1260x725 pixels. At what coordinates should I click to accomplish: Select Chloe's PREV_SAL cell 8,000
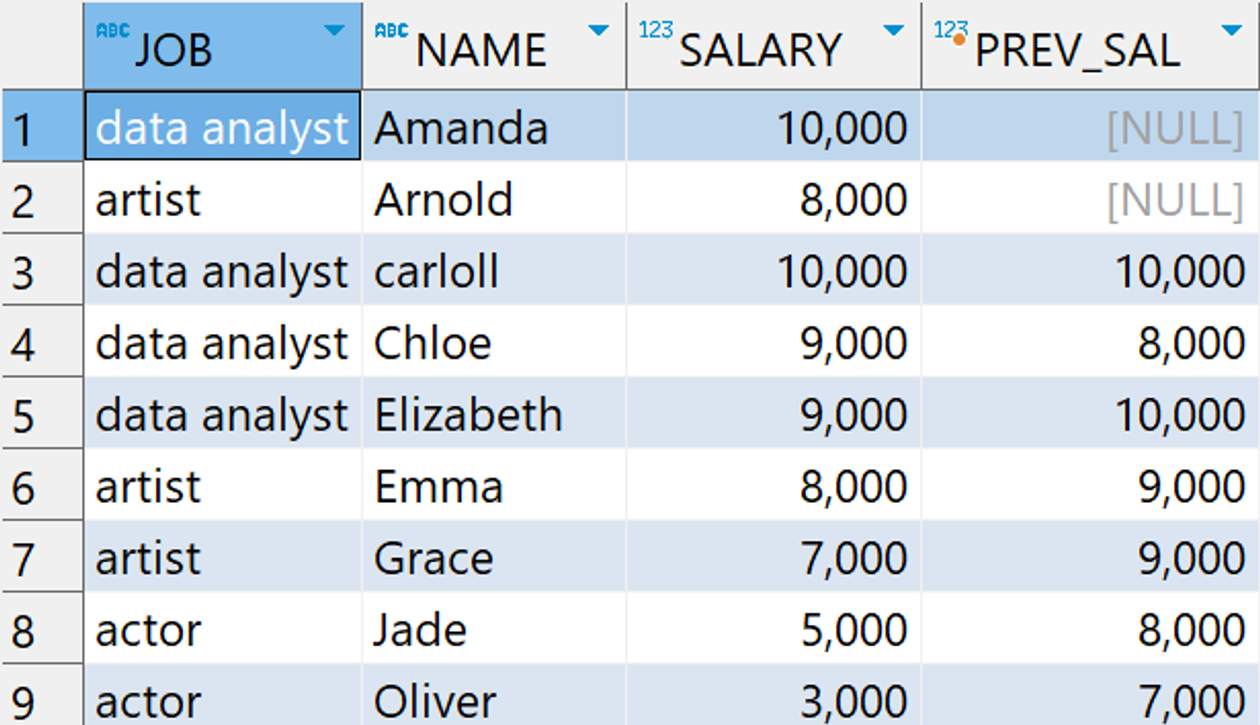pyautogui.click(x=1091, y=342)
